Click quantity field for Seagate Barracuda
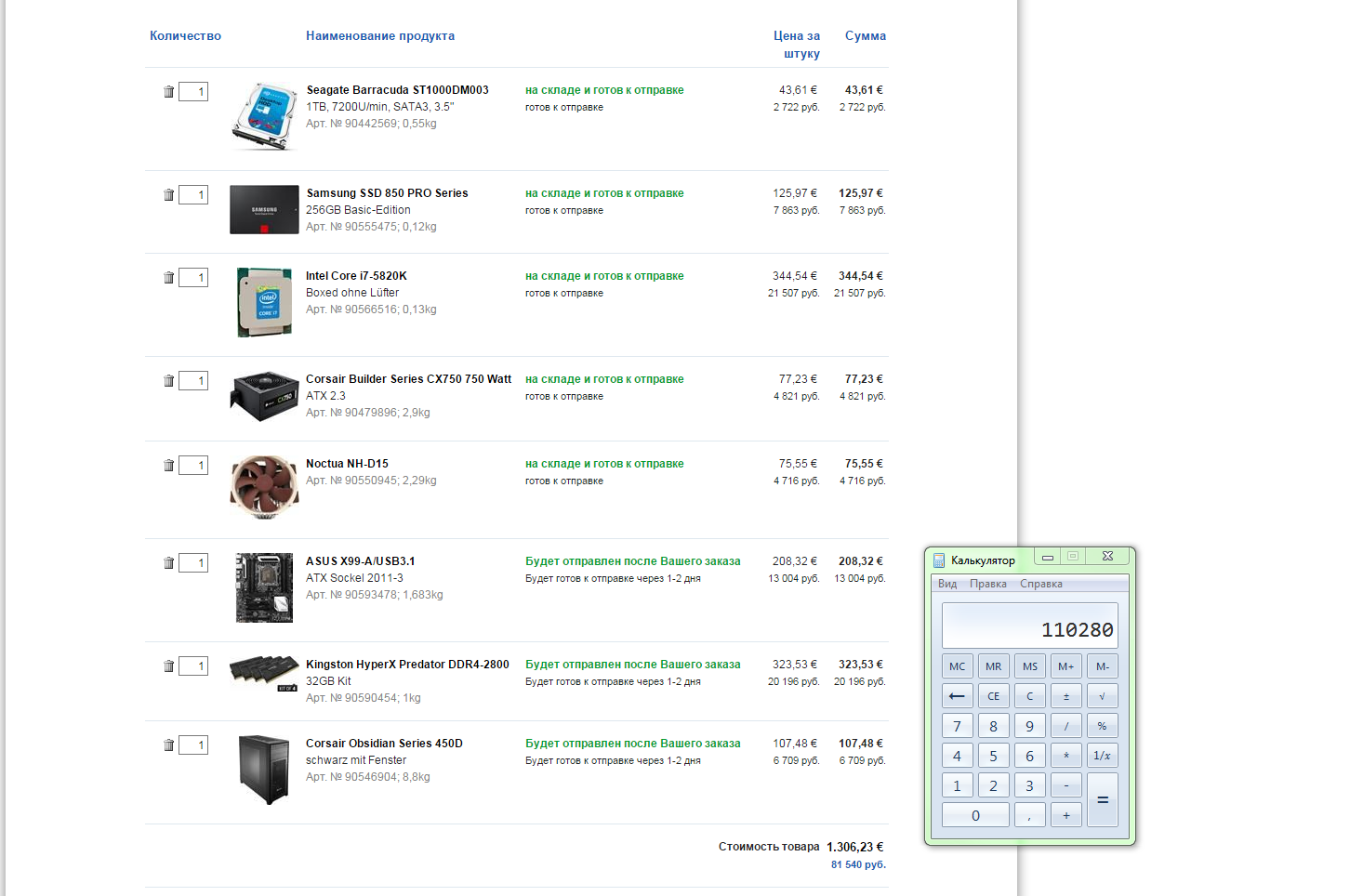This screenshot has height=896, width=1363. [193, 92]
